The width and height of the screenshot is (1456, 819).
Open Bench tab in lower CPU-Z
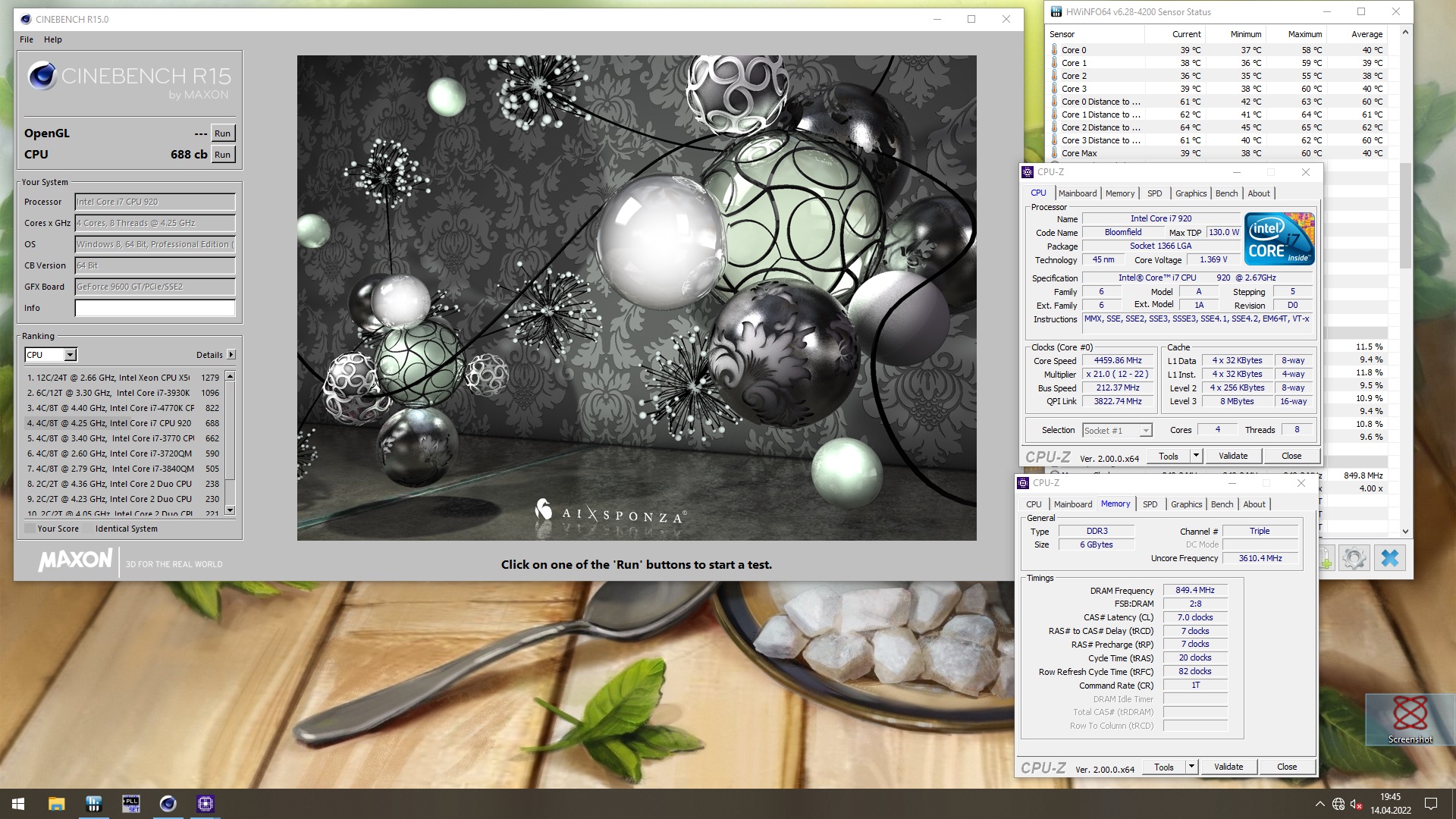1222,504
